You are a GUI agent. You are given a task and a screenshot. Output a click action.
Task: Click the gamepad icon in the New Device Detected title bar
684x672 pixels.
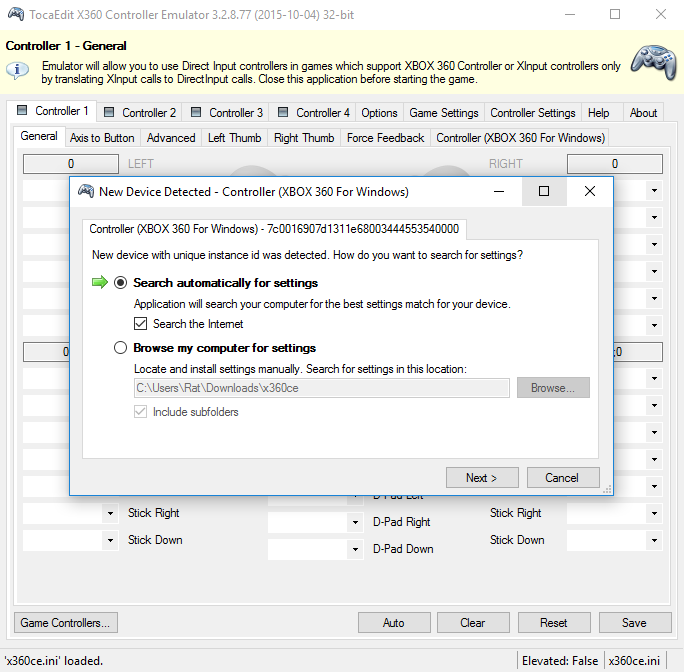[x=86, y=191]
